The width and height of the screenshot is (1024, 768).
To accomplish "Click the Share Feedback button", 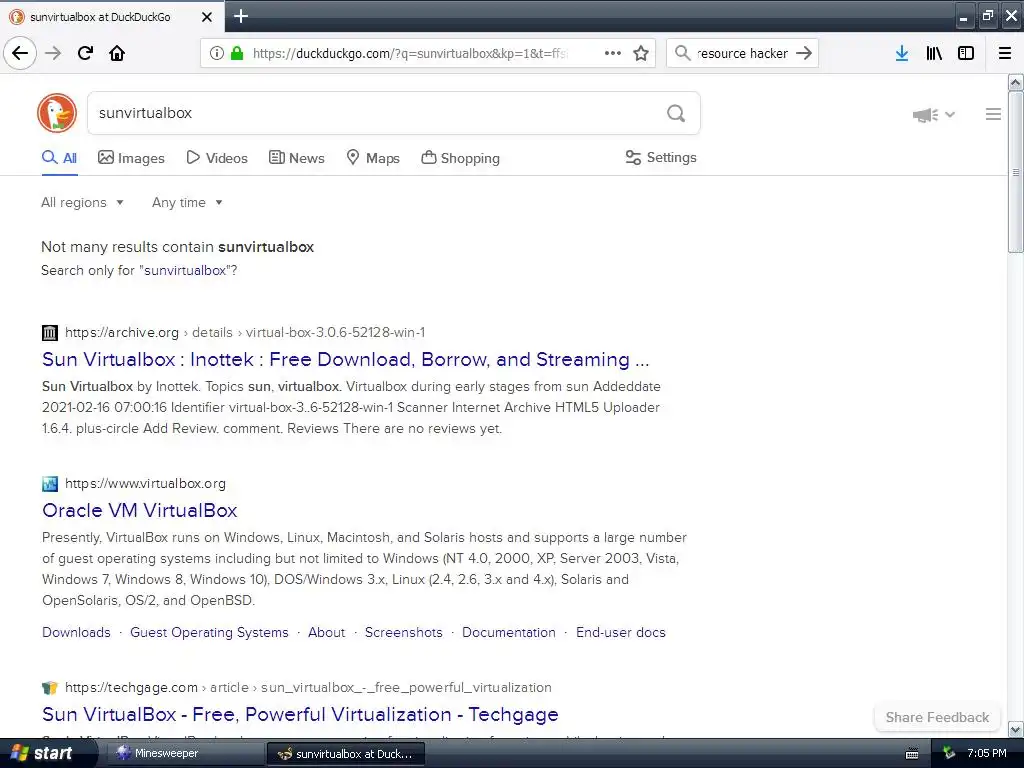I will point(937,717).
